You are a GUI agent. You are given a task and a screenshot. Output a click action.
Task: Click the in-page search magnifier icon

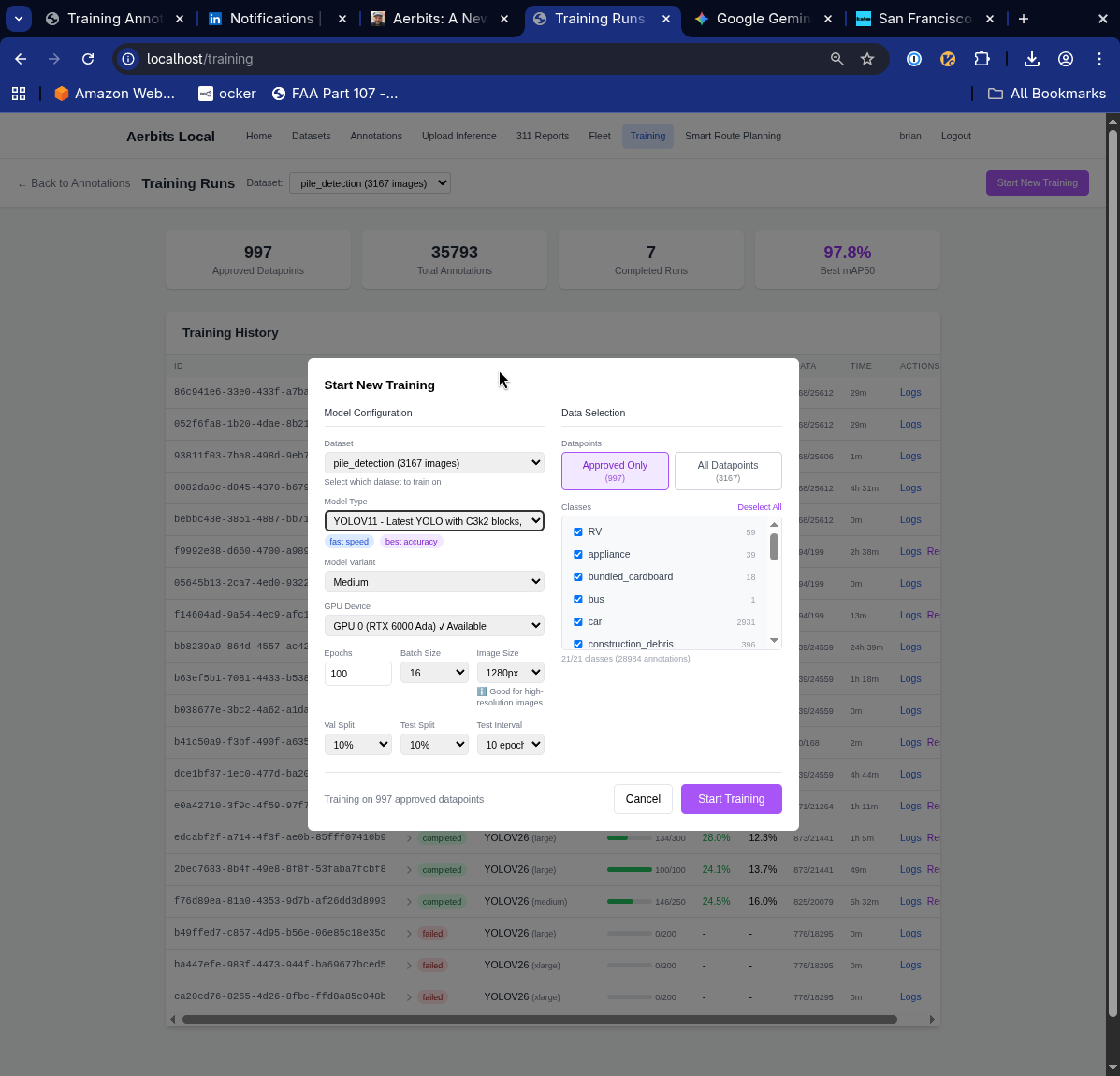[836, 58]
